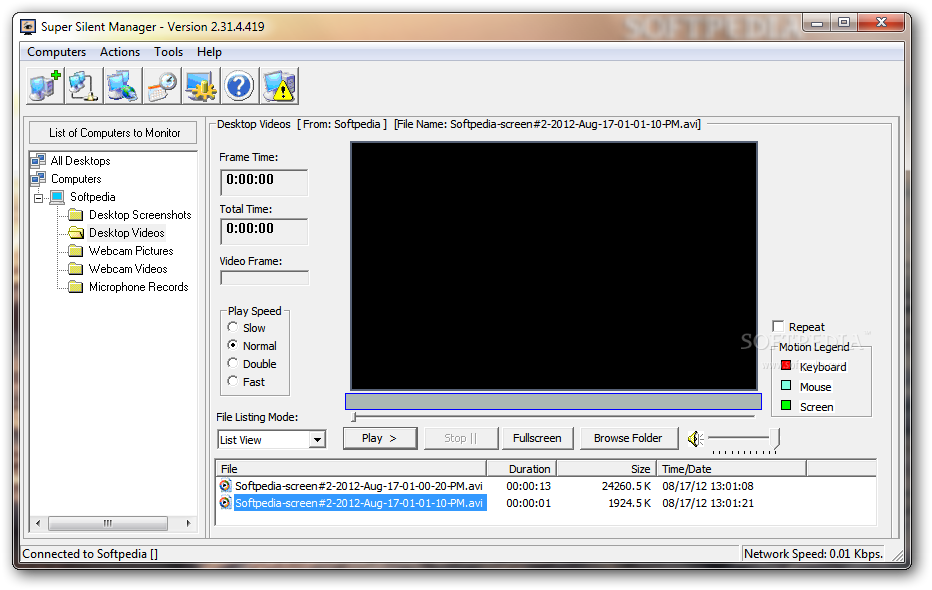The height and width of the screenshot is (590, 932).
Task: Click the computers with globe toolbar icon
Action: (122, 86)
